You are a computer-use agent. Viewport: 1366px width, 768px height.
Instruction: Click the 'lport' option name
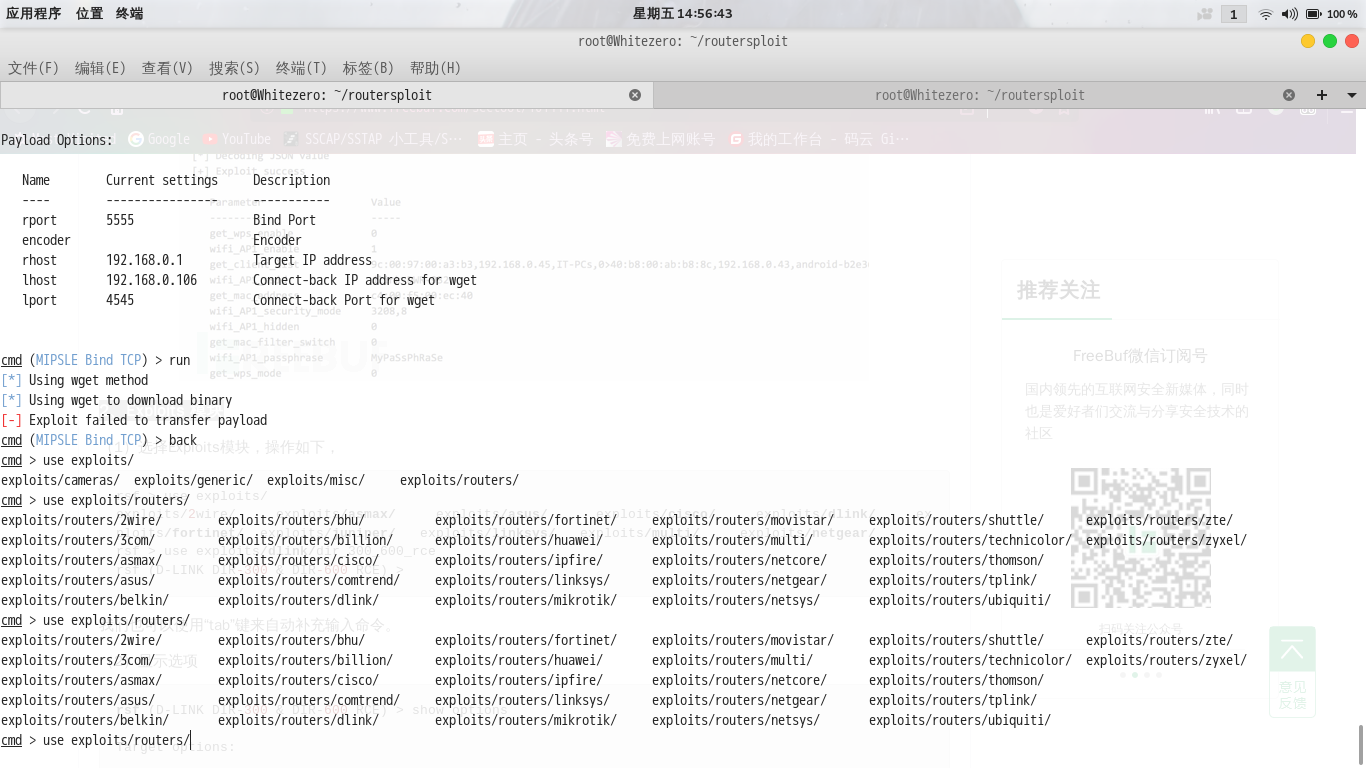[x=39, y=300]
